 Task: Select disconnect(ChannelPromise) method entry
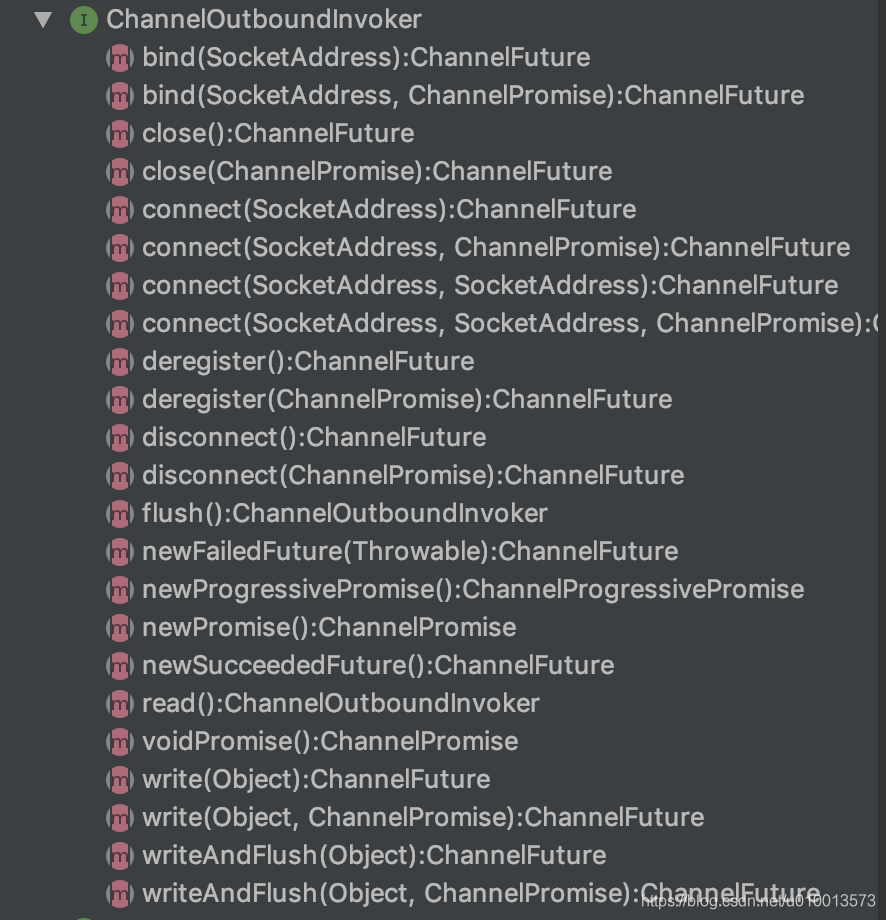click(413, 475)
